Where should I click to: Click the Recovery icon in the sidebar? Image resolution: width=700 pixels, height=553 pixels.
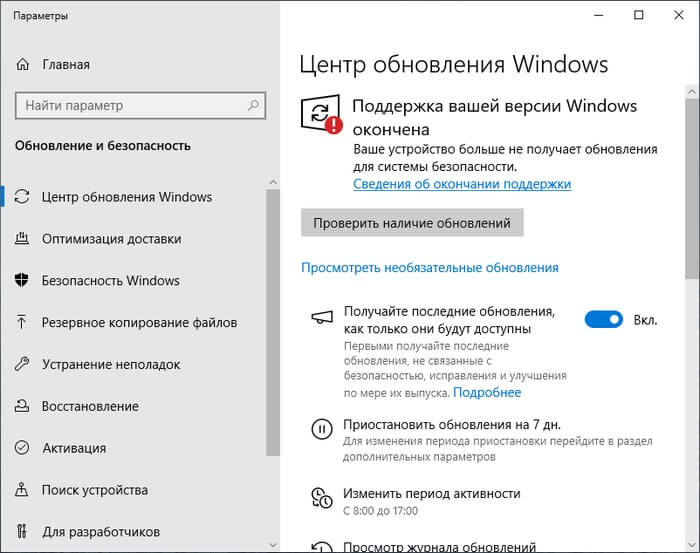(23, 407)
